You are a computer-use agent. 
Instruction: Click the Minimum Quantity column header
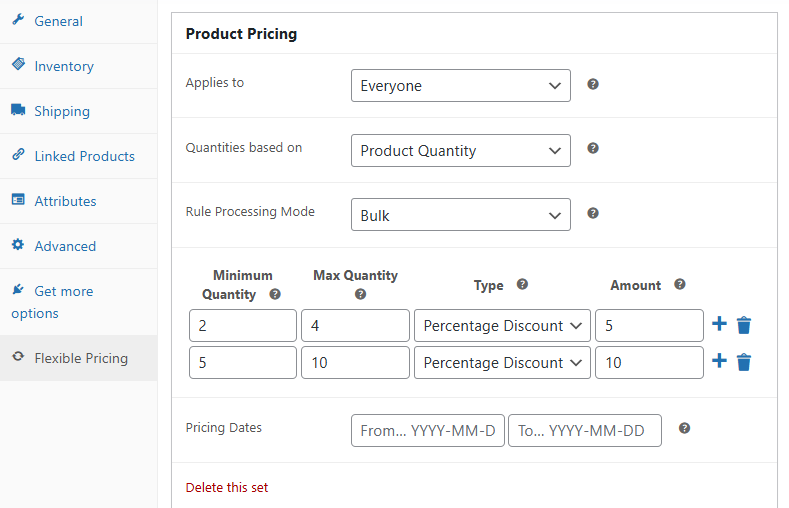[x=236, y=285]
